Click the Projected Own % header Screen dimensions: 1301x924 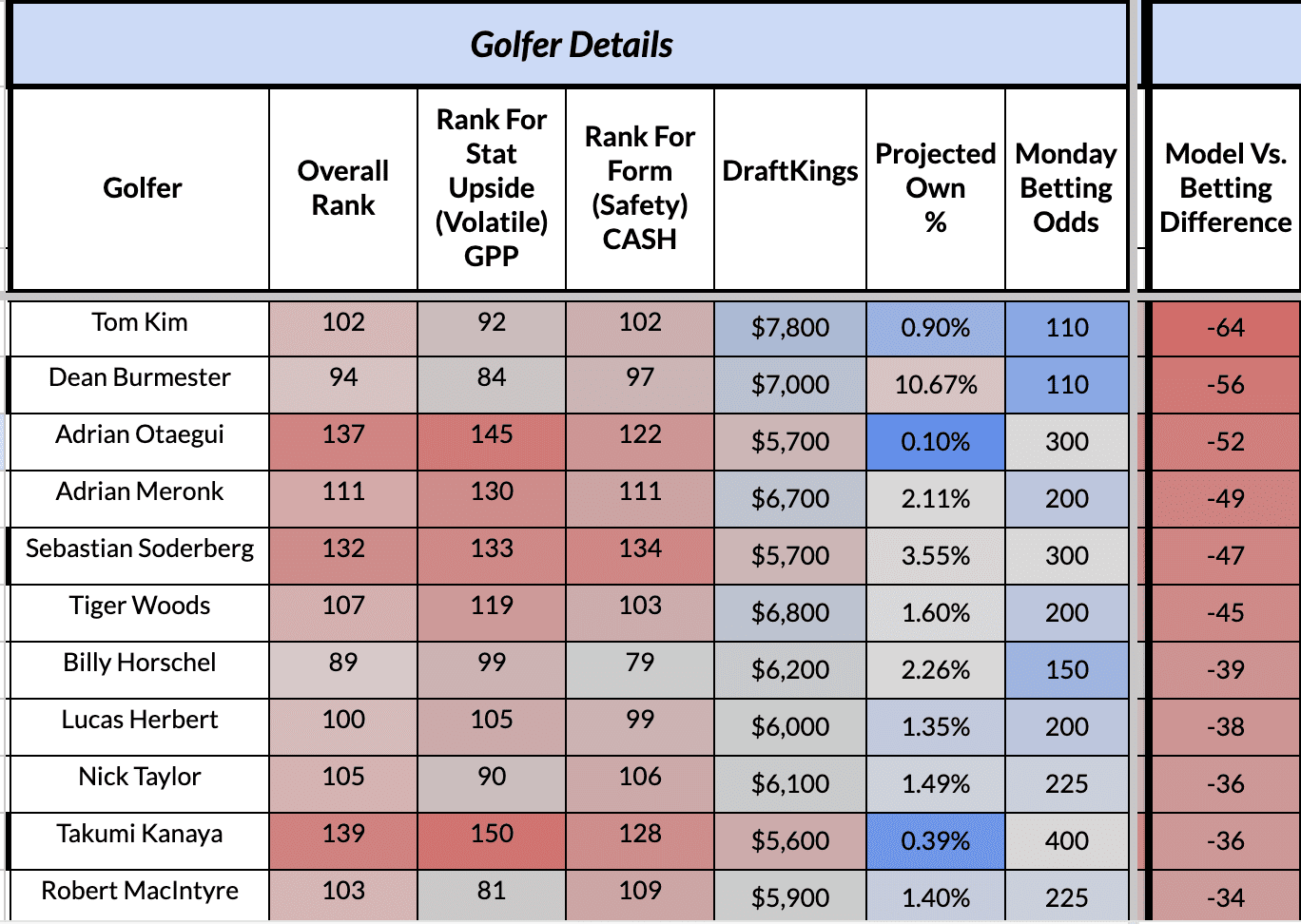coord(936,188)
